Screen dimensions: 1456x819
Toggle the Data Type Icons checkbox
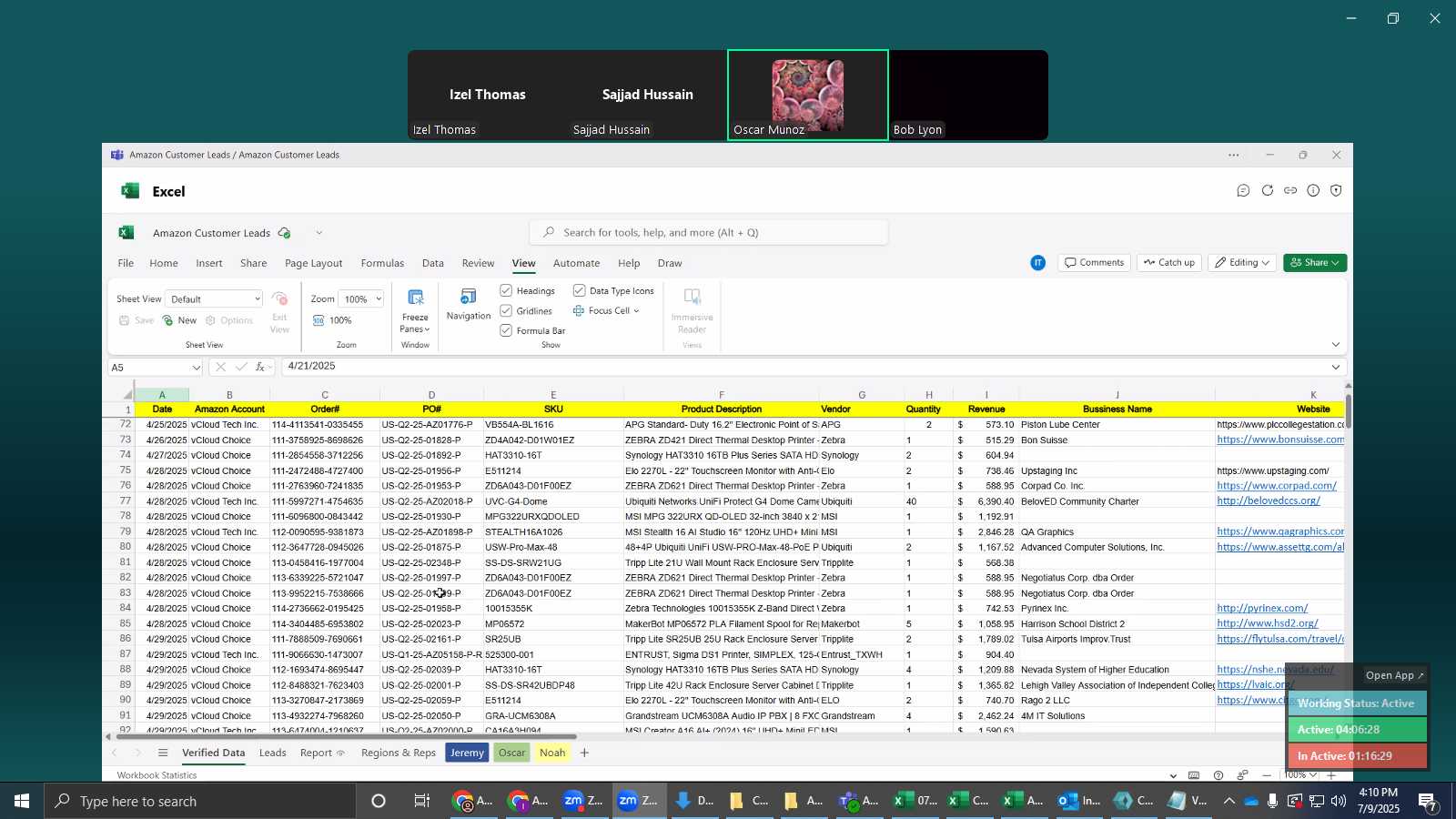pyautogui.click(x=579, y=290)
